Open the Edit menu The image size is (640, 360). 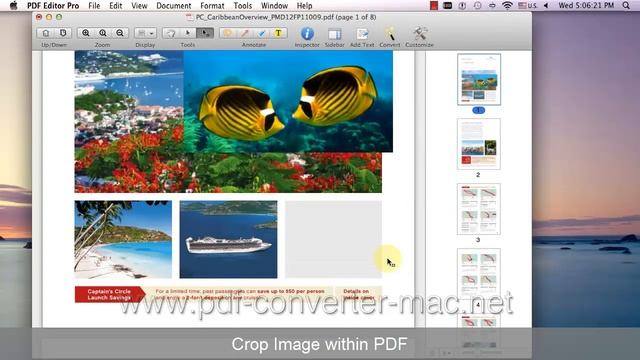pos(116,6)
